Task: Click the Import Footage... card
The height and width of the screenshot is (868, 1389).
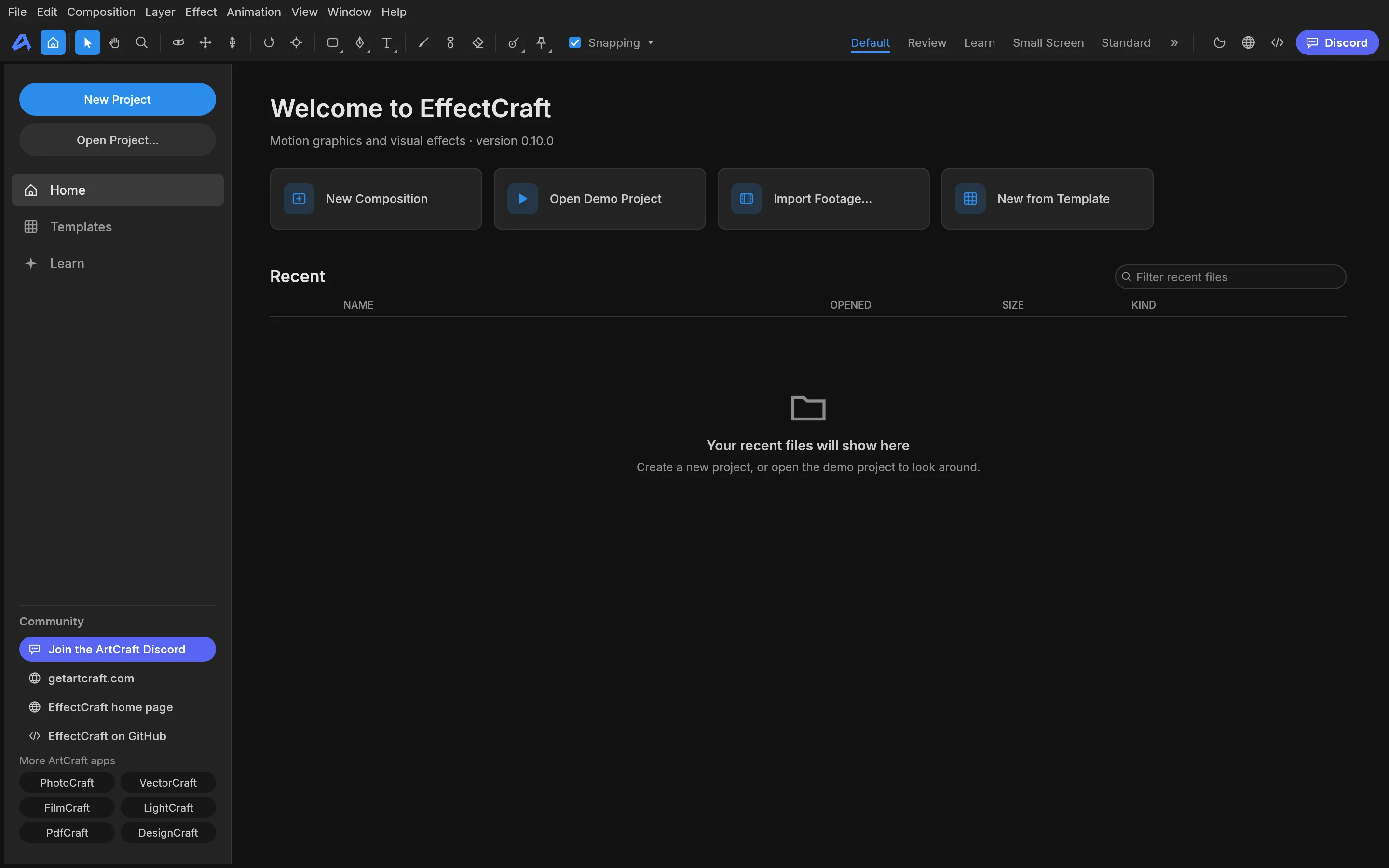Action: (823, 199)
